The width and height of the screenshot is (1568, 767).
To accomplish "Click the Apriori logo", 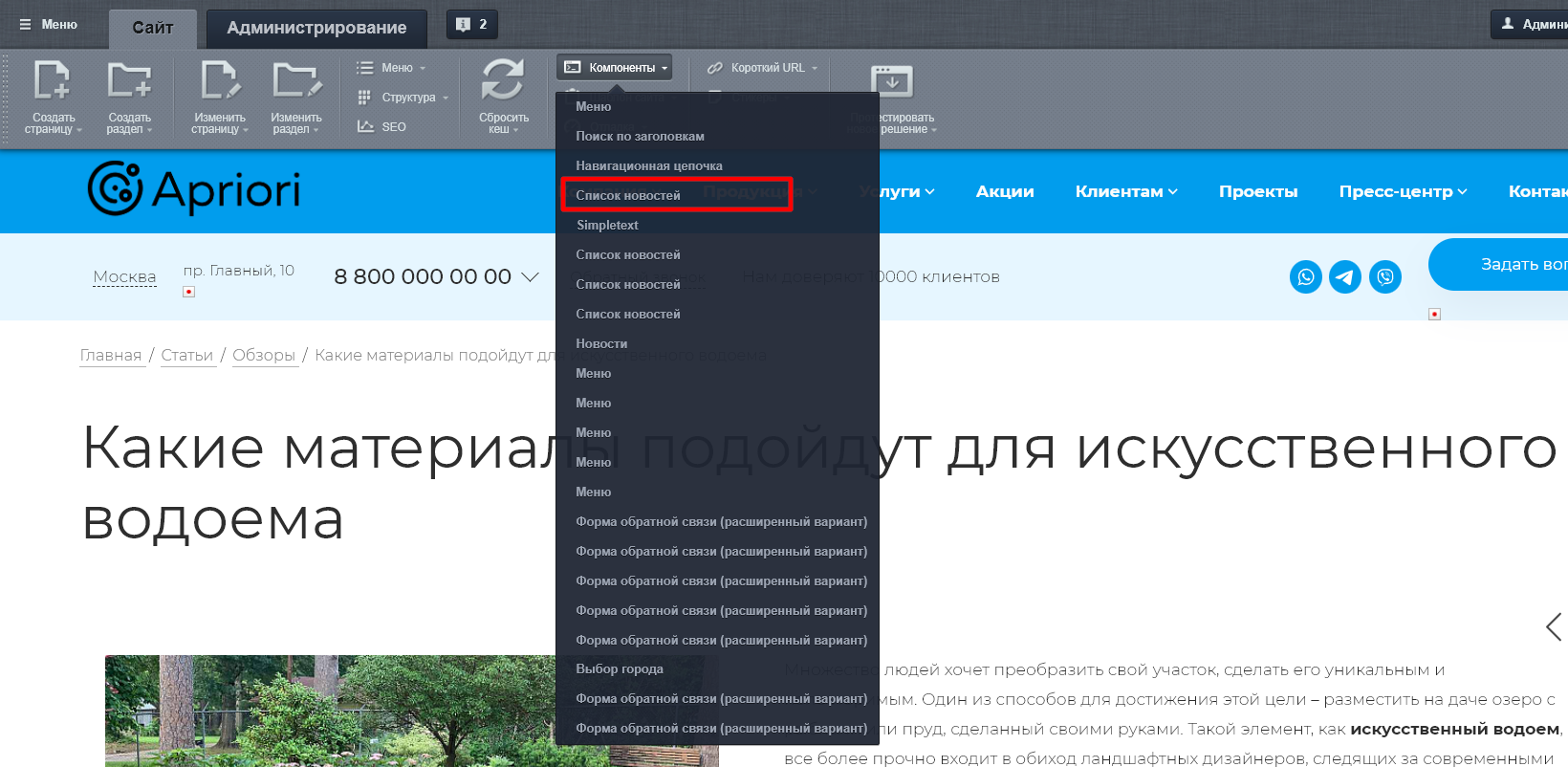I will pos(194,189).
